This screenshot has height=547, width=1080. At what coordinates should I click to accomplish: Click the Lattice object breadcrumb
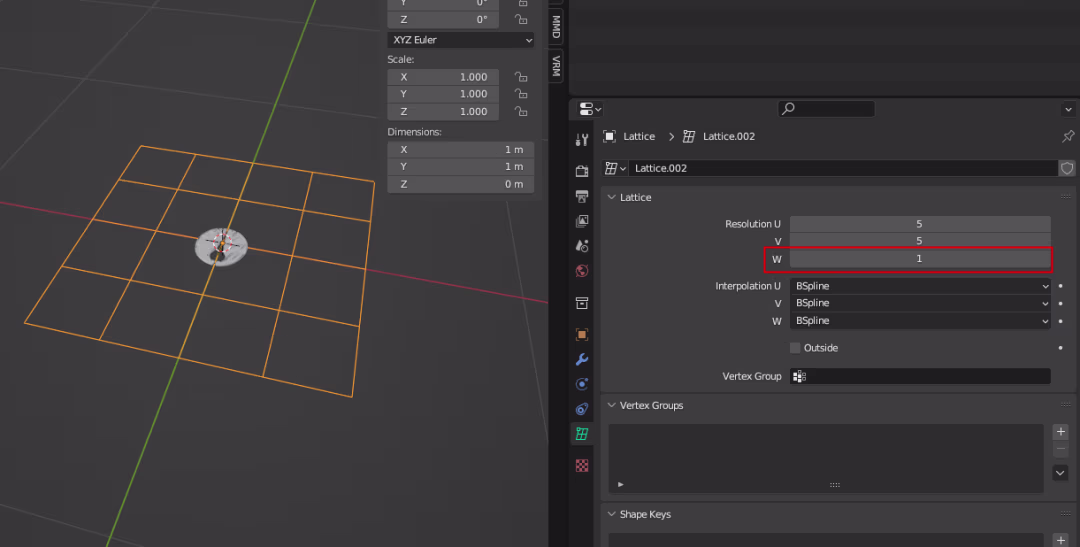(638, 136)
